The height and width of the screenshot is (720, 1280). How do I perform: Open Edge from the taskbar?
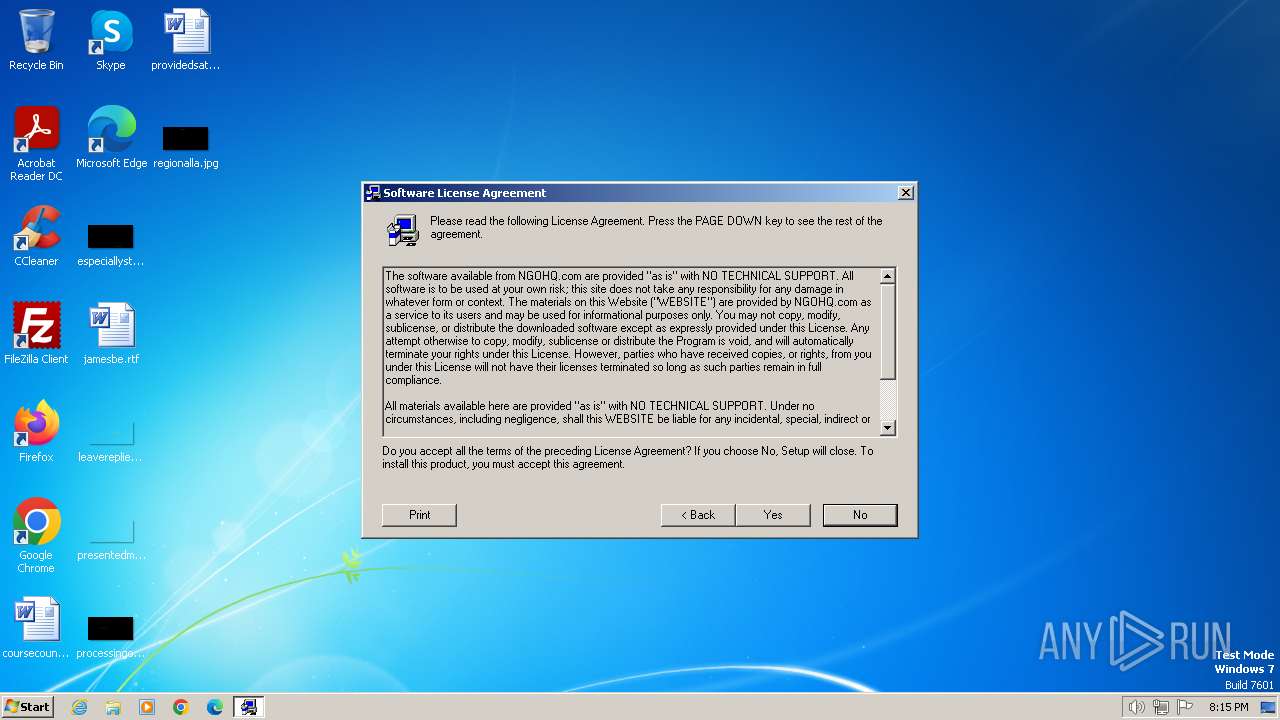215,707
